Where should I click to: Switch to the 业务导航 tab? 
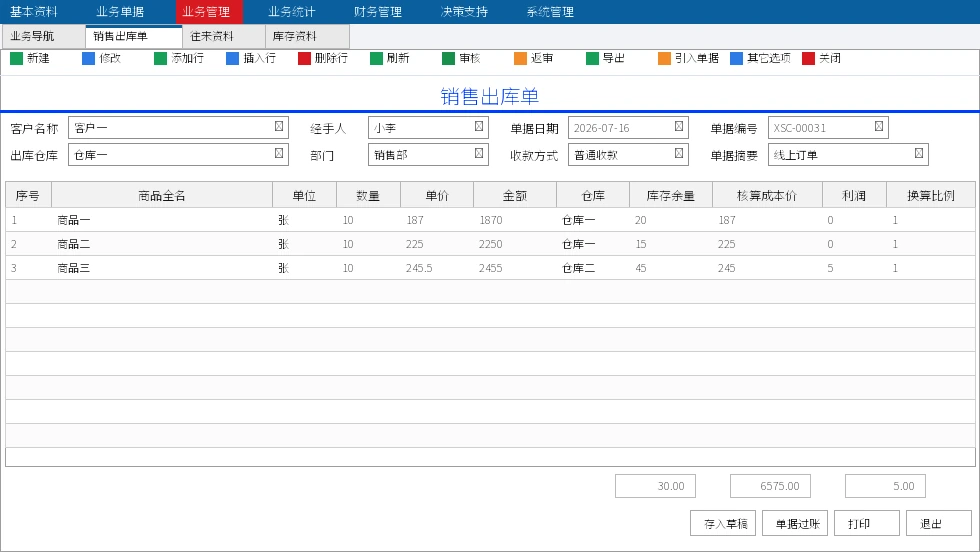(x=43, y=36)
